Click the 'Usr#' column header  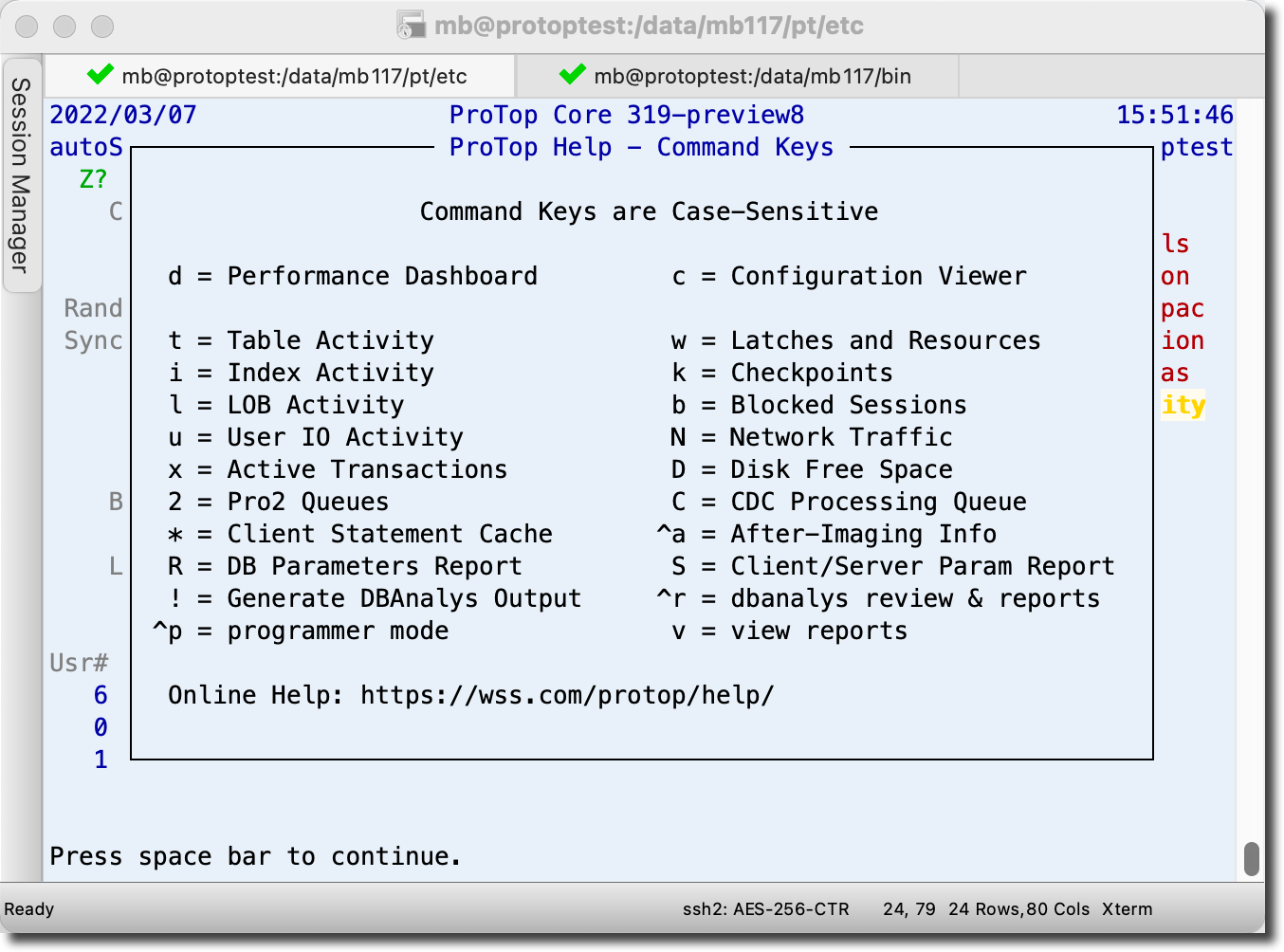[79, 664]
